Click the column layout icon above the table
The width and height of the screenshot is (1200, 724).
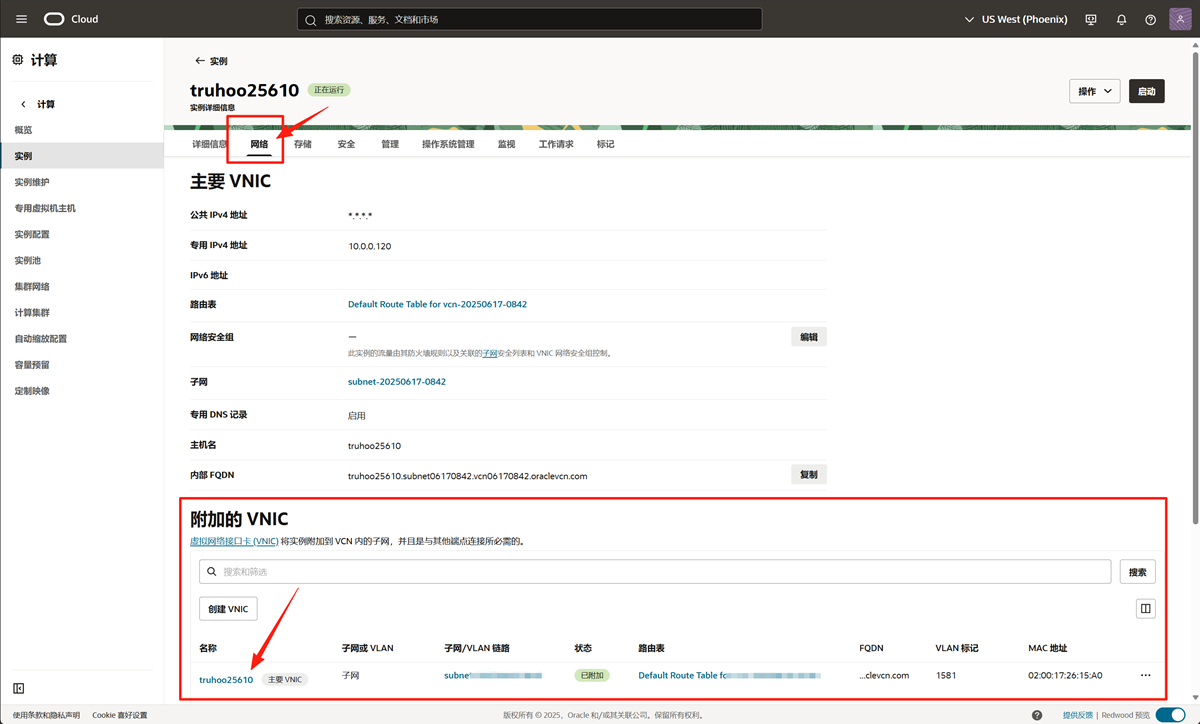[x=1145, y=608]
